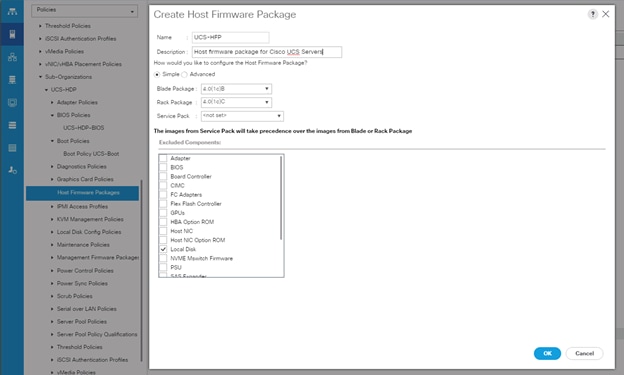Cancel the firmware package creation
Image resolution: width=624 pixels, height=375 pixels.
pyautogui.click(x=584, y=354)
